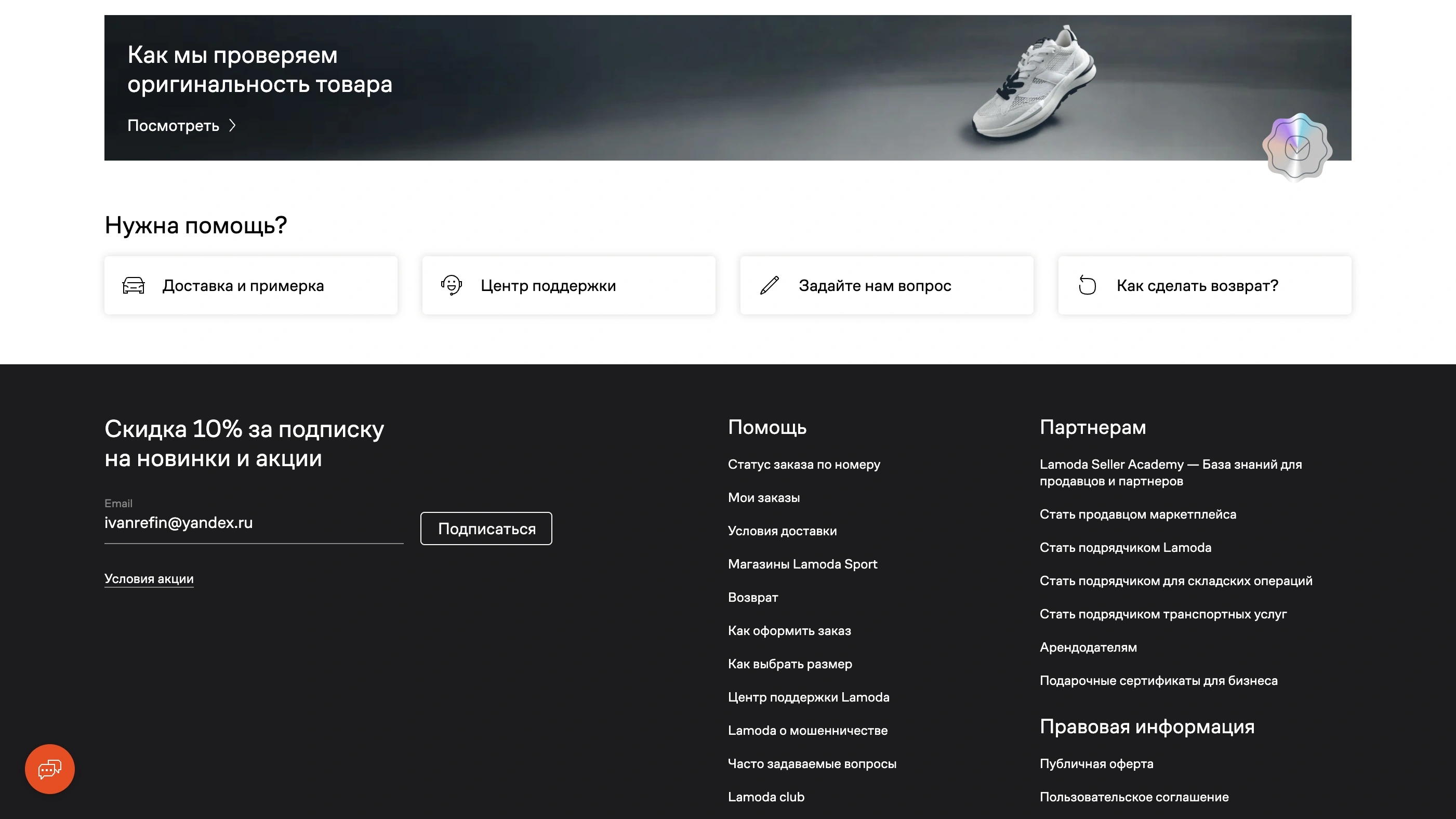The width and height of the screenshot is (1456, 819).
Task: Open Как выбрать размер link
Action: (790, 664)
